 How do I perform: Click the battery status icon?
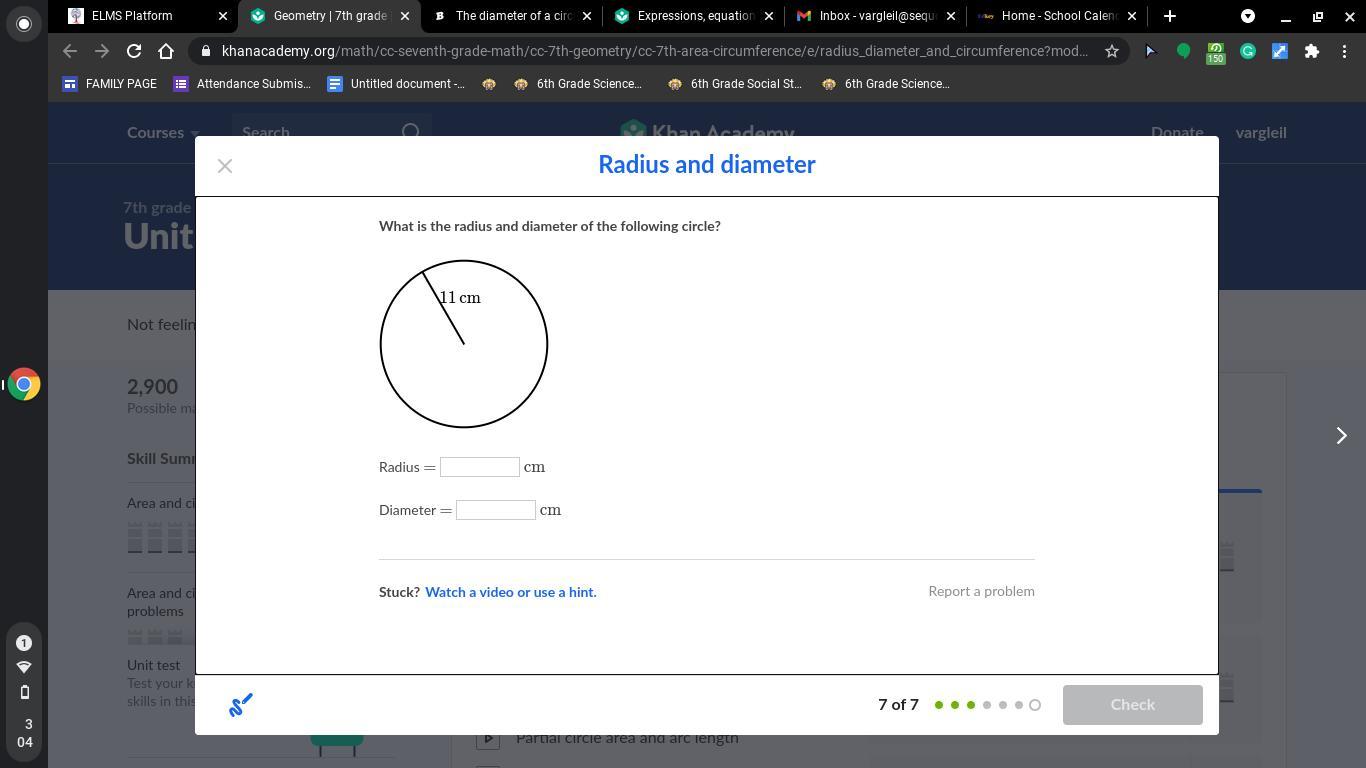(x=24, y=692)
